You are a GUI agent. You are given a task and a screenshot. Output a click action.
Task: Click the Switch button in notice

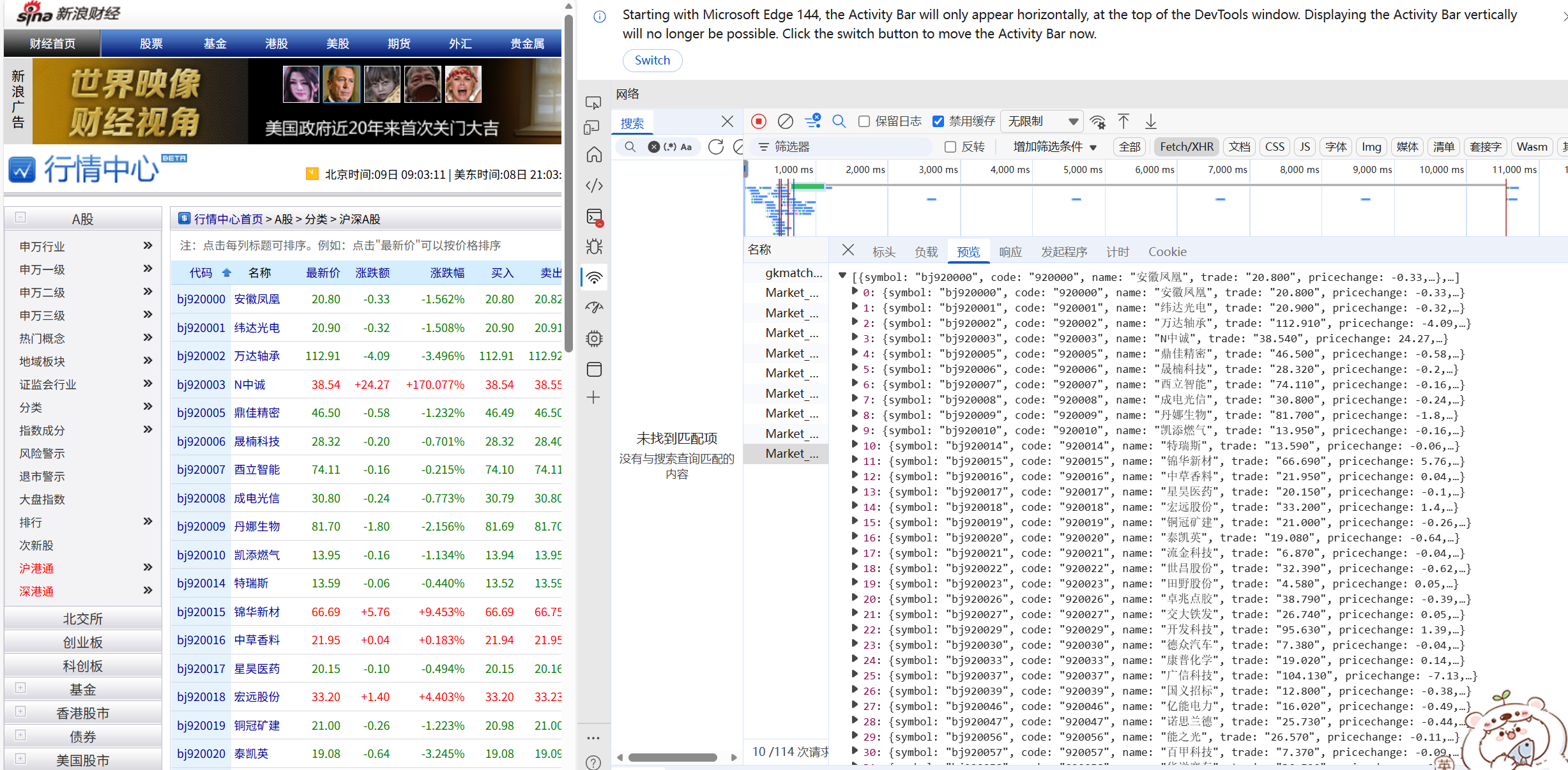coord(652,60)
